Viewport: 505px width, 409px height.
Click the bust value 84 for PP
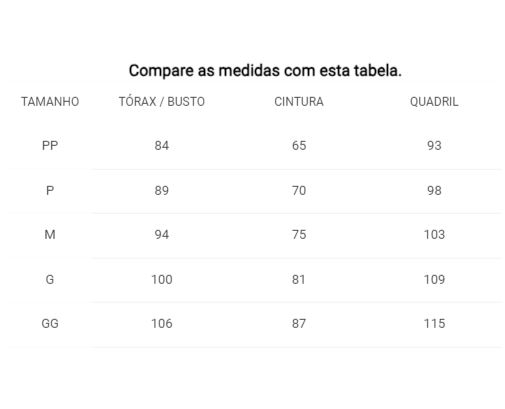coord(162,146)
